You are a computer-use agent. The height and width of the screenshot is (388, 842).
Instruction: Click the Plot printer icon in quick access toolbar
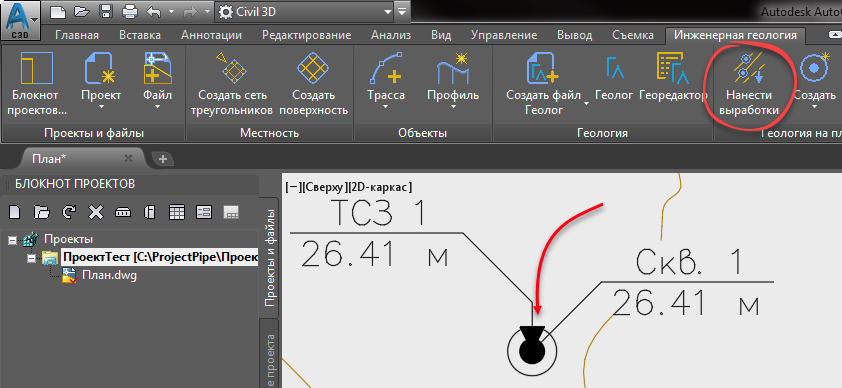(130, 11)
